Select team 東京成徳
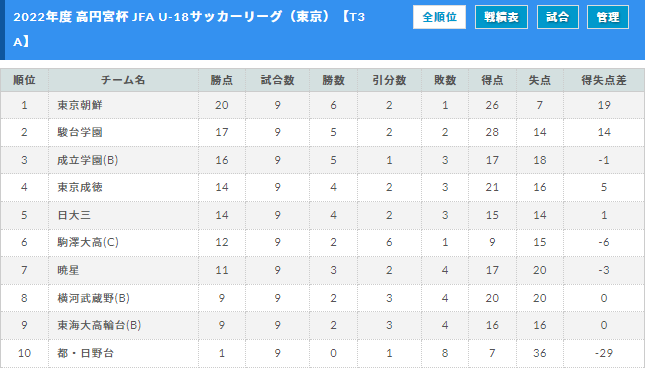The height and width of the screenshot is (370, 645). pyautogui.click(x=80, y=187)
